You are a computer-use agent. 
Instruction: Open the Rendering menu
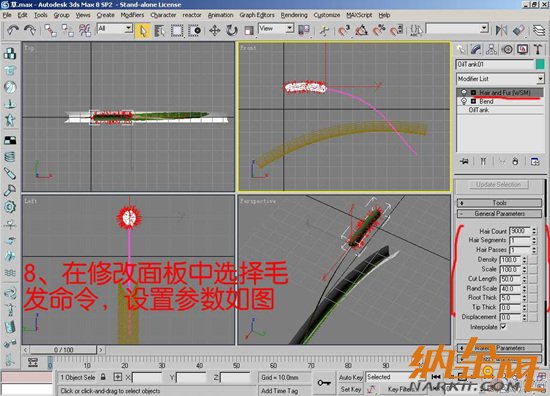294,15
